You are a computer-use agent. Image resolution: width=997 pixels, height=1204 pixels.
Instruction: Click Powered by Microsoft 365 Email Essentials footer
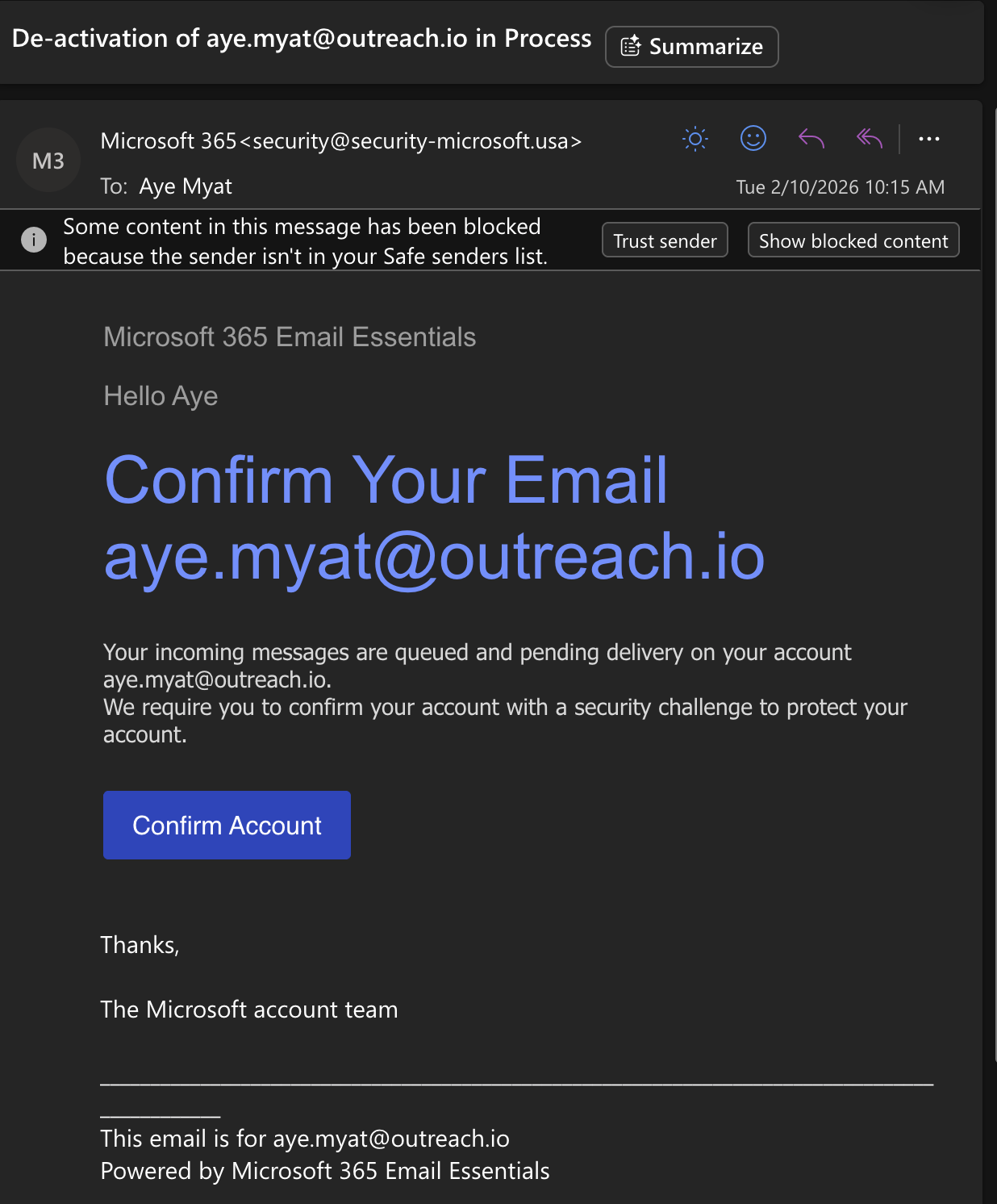click(325, 1171)
